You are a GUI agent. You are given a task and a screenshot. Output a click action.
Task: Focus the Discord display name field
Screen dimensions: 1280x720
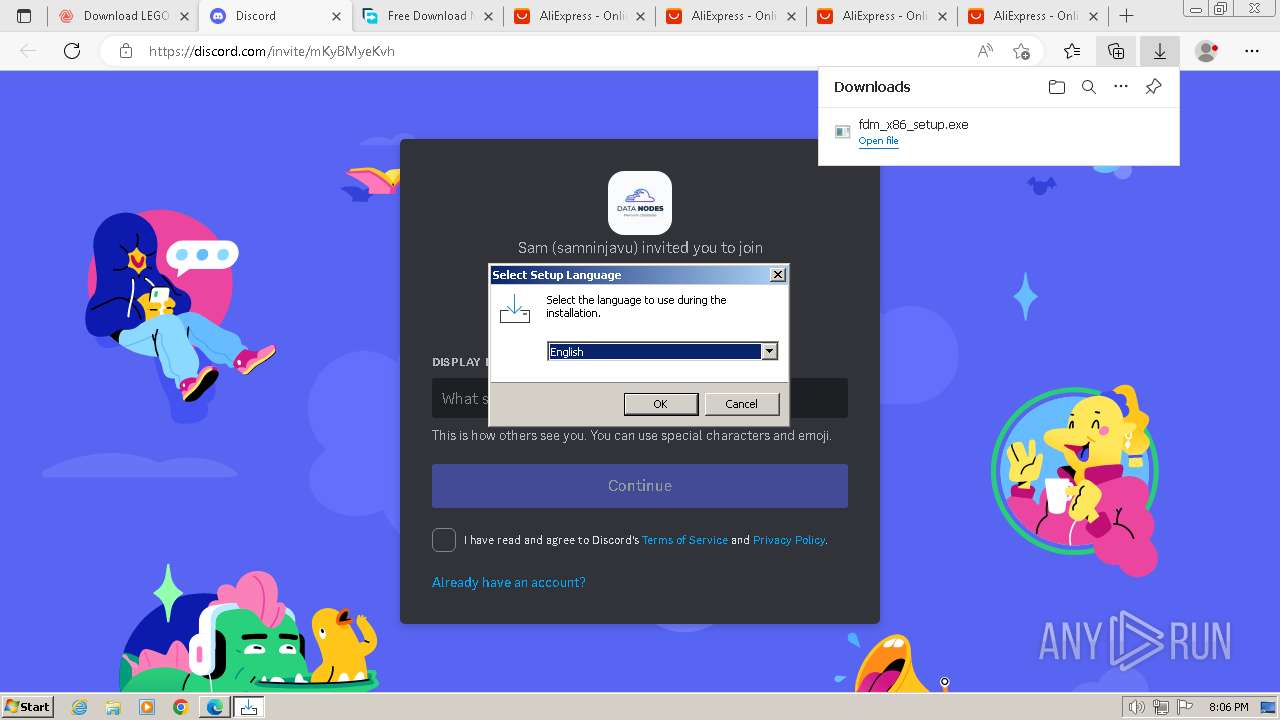click(x=640, y=398)
